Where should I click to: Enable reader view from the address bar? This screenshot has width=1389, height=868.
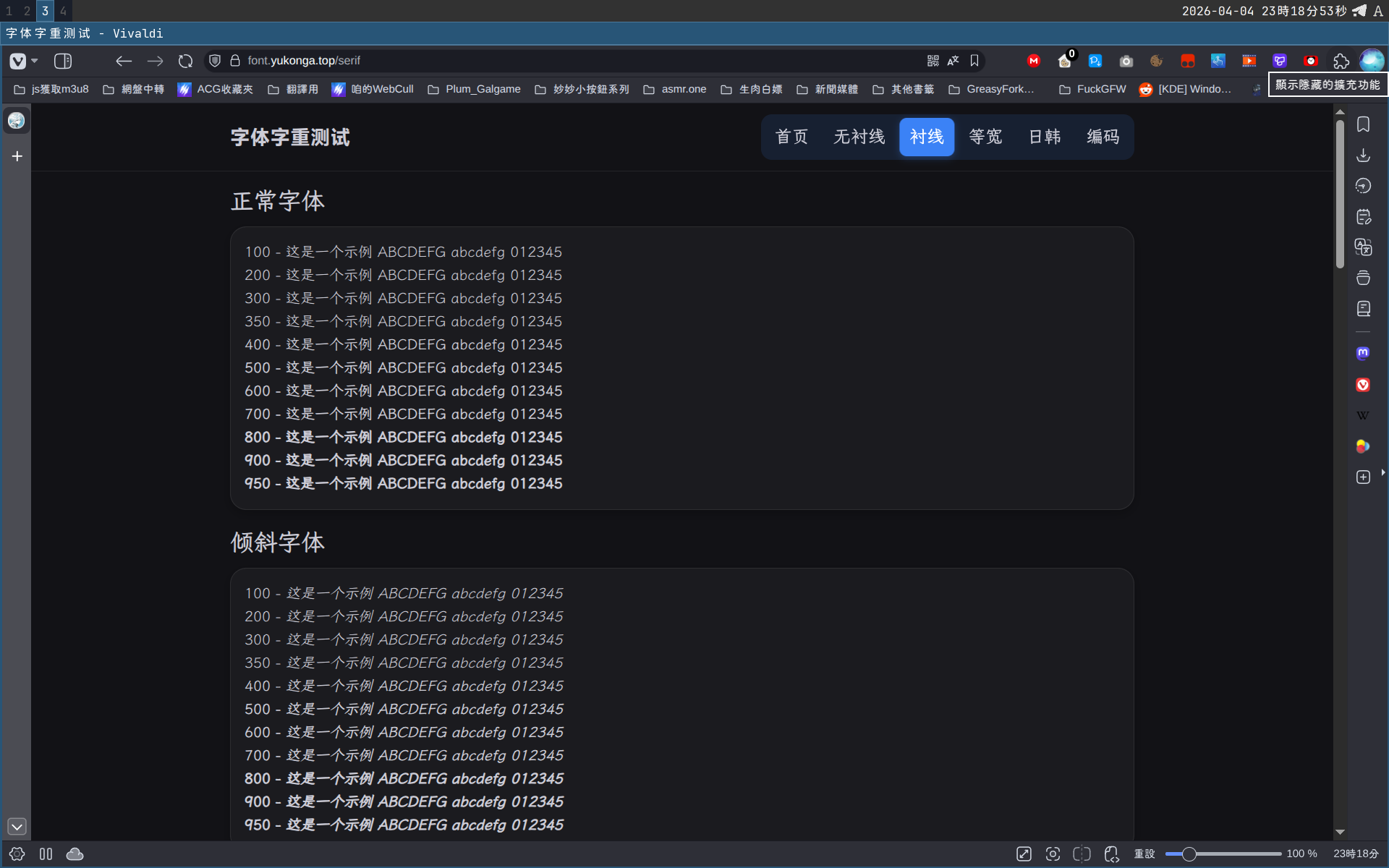[x=933, y=61]
